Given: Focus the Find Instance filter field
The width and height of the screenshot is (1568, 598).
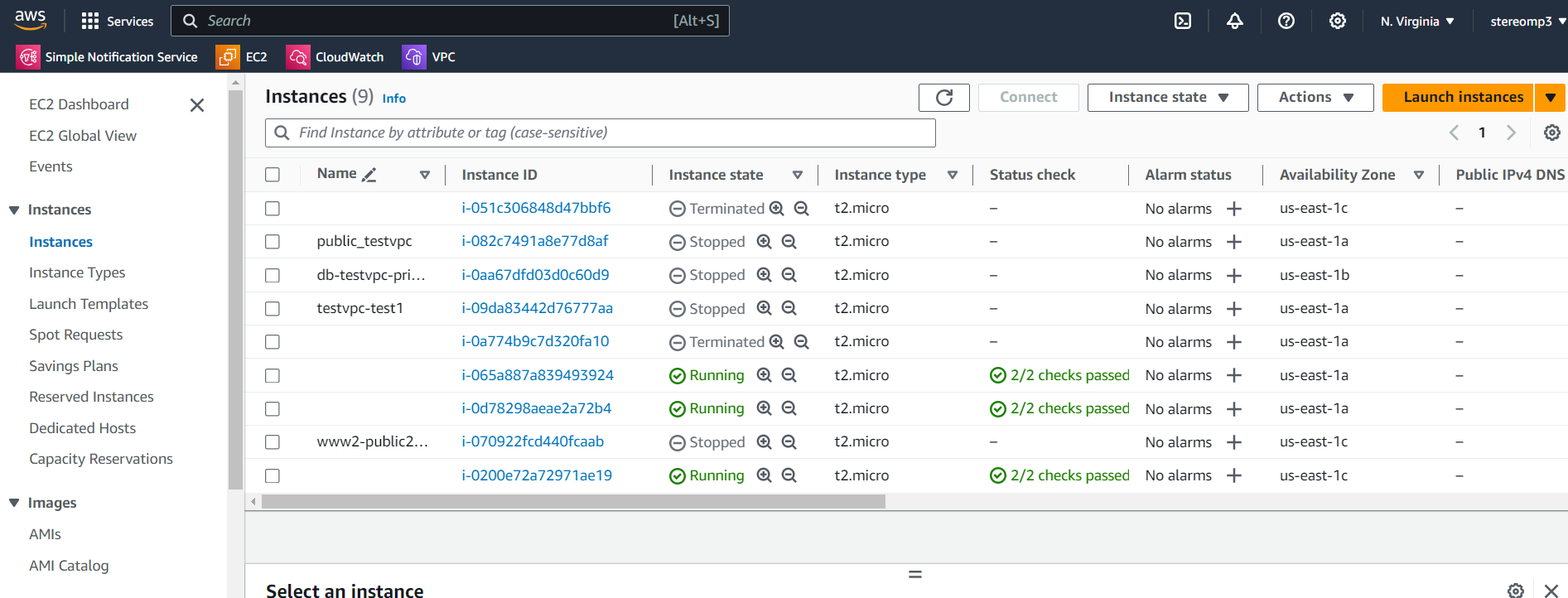Looking at the screenshot, I should pyautogui.click(x=601, y=133).
